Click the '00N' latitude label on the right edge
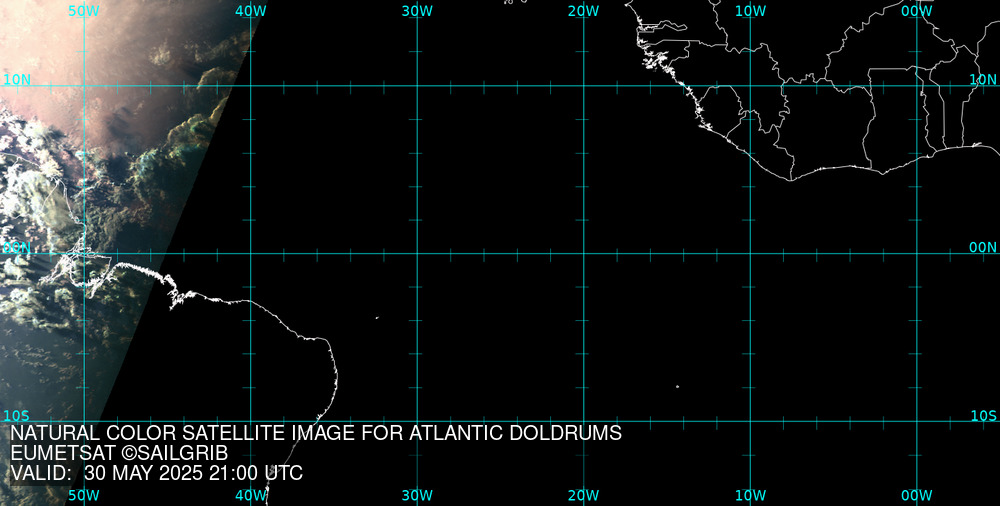The height and width of the screenshot is (506, 1000). [983, 248]
